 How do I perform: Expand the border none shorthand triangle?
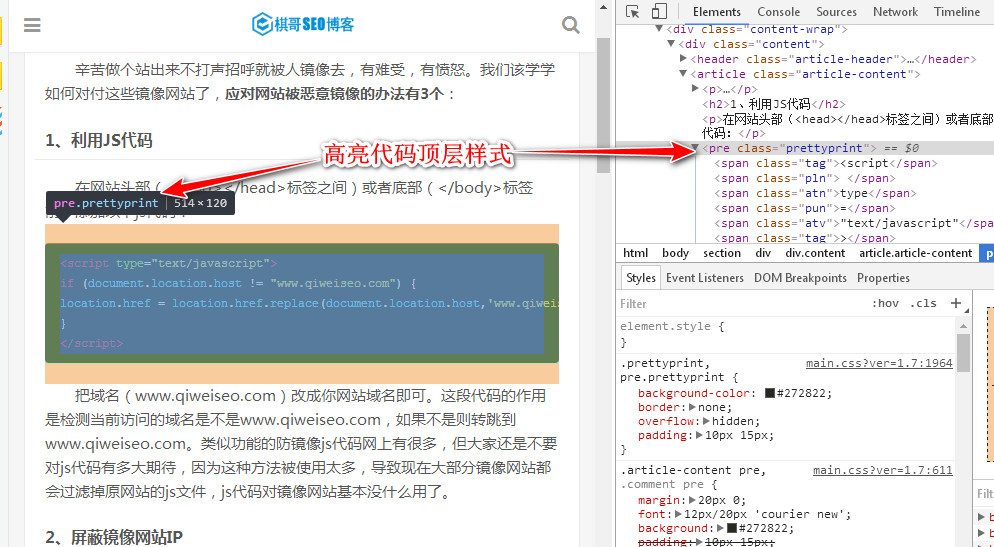(692, 408)
